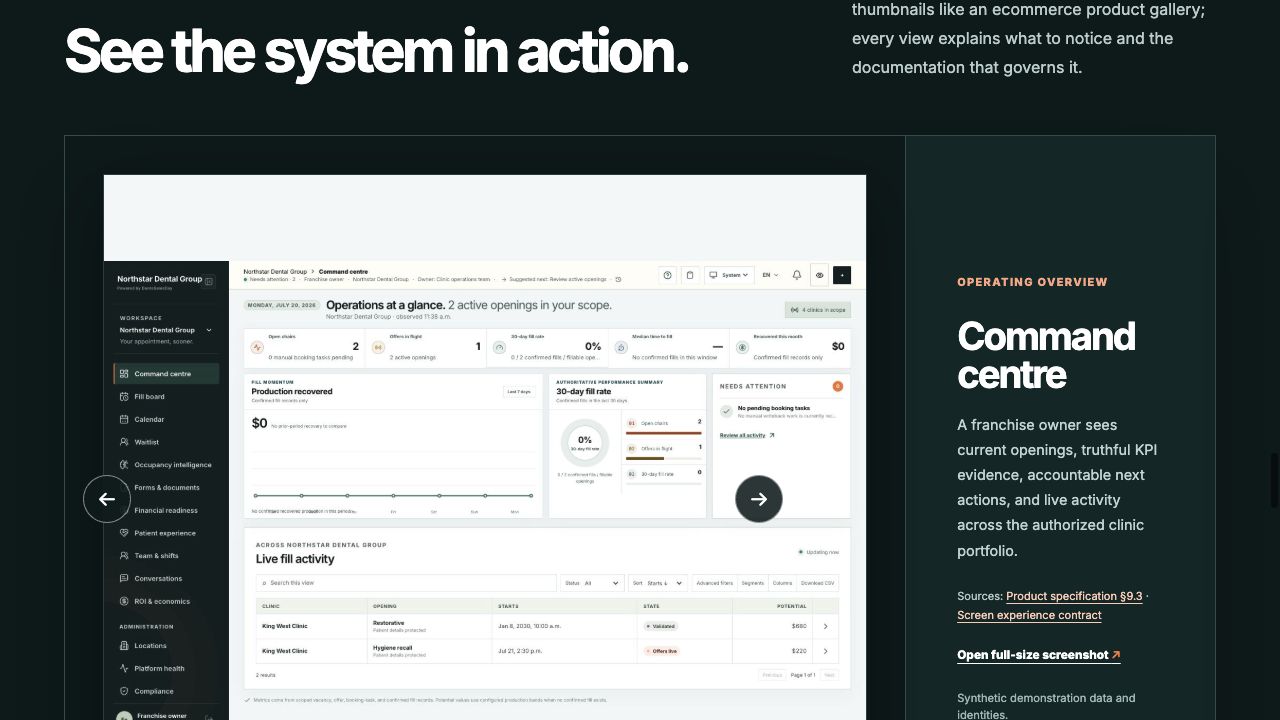
Task: Click the Offers in flight KPI icon
Action: pos(378,348)
